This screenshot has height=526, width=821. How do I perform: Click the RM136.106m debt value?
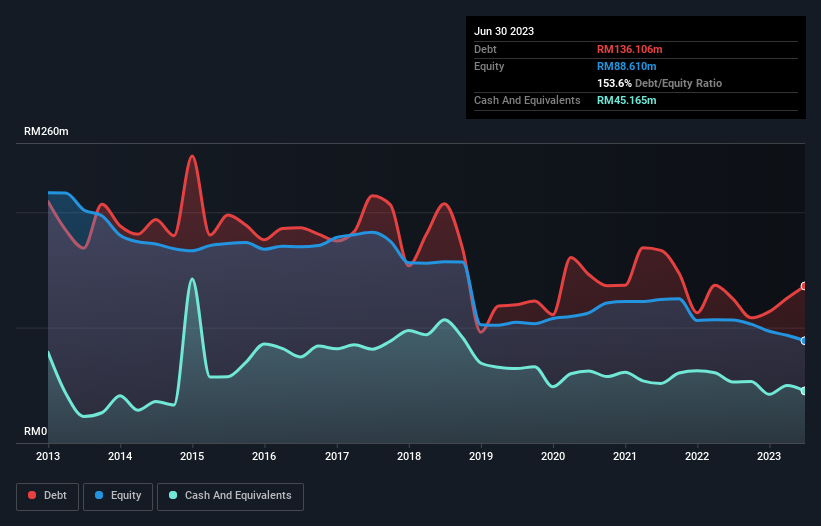(x=629, y=49)
